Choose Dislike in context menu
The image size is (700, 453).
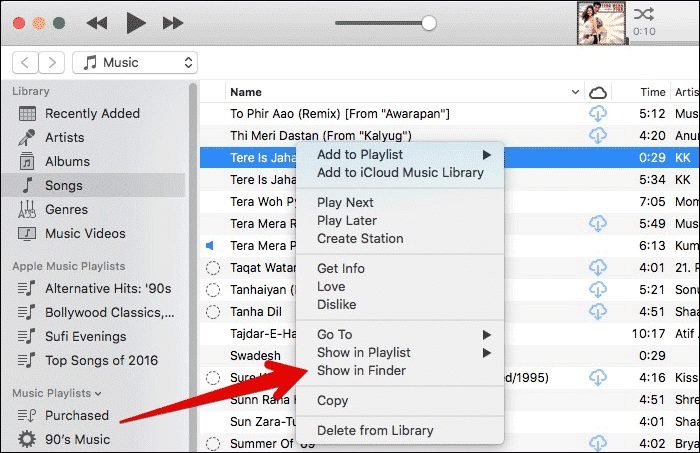click(x=400, y=304)
